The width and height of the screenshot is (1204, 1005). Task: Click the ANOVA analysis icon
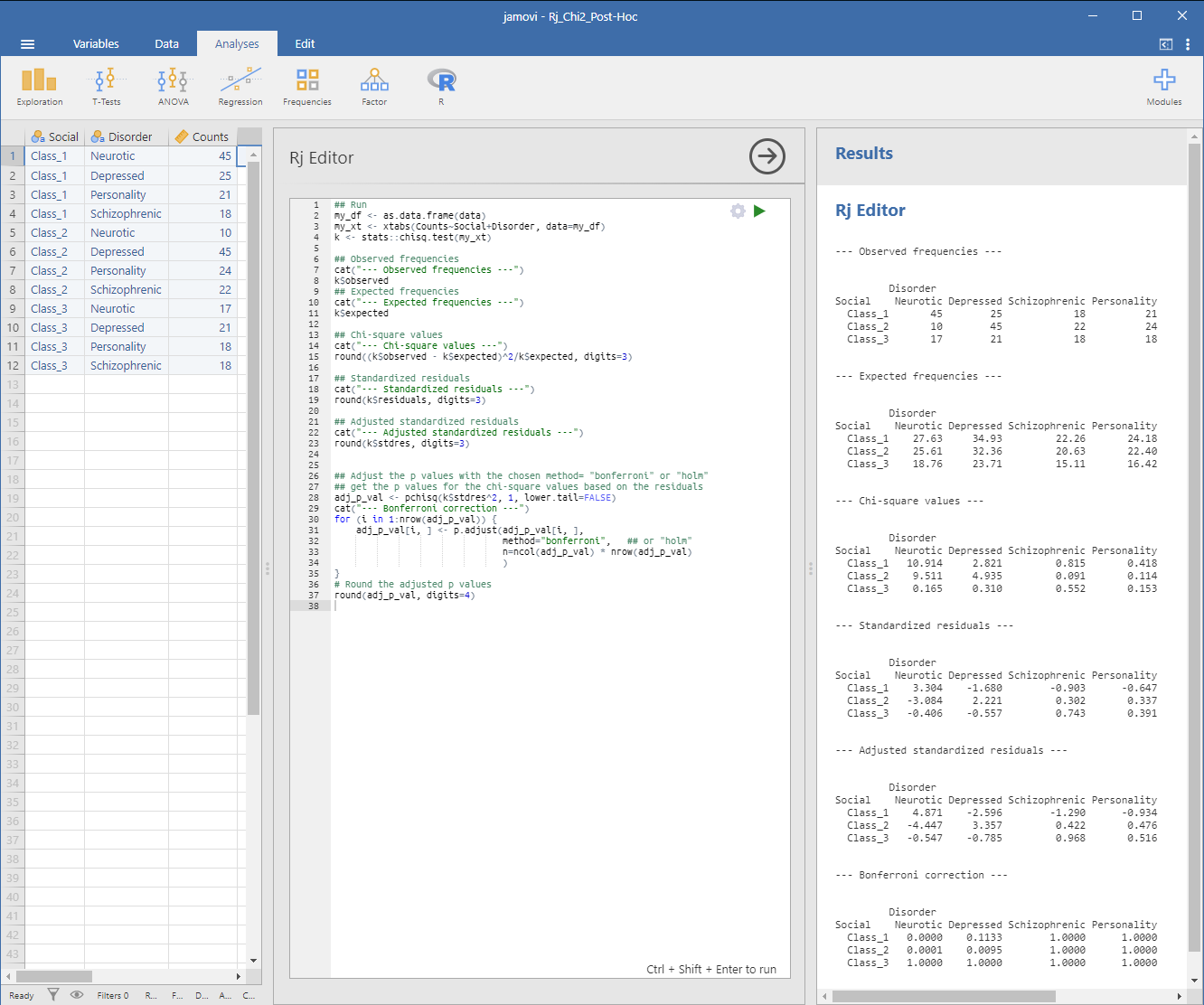pyautogui.click(x=173, y=87)
